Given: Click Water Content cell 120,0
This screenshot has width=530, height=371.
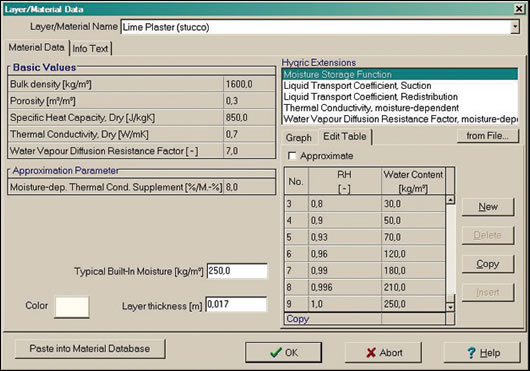Looking at the screenshot, I should point(413,254).
